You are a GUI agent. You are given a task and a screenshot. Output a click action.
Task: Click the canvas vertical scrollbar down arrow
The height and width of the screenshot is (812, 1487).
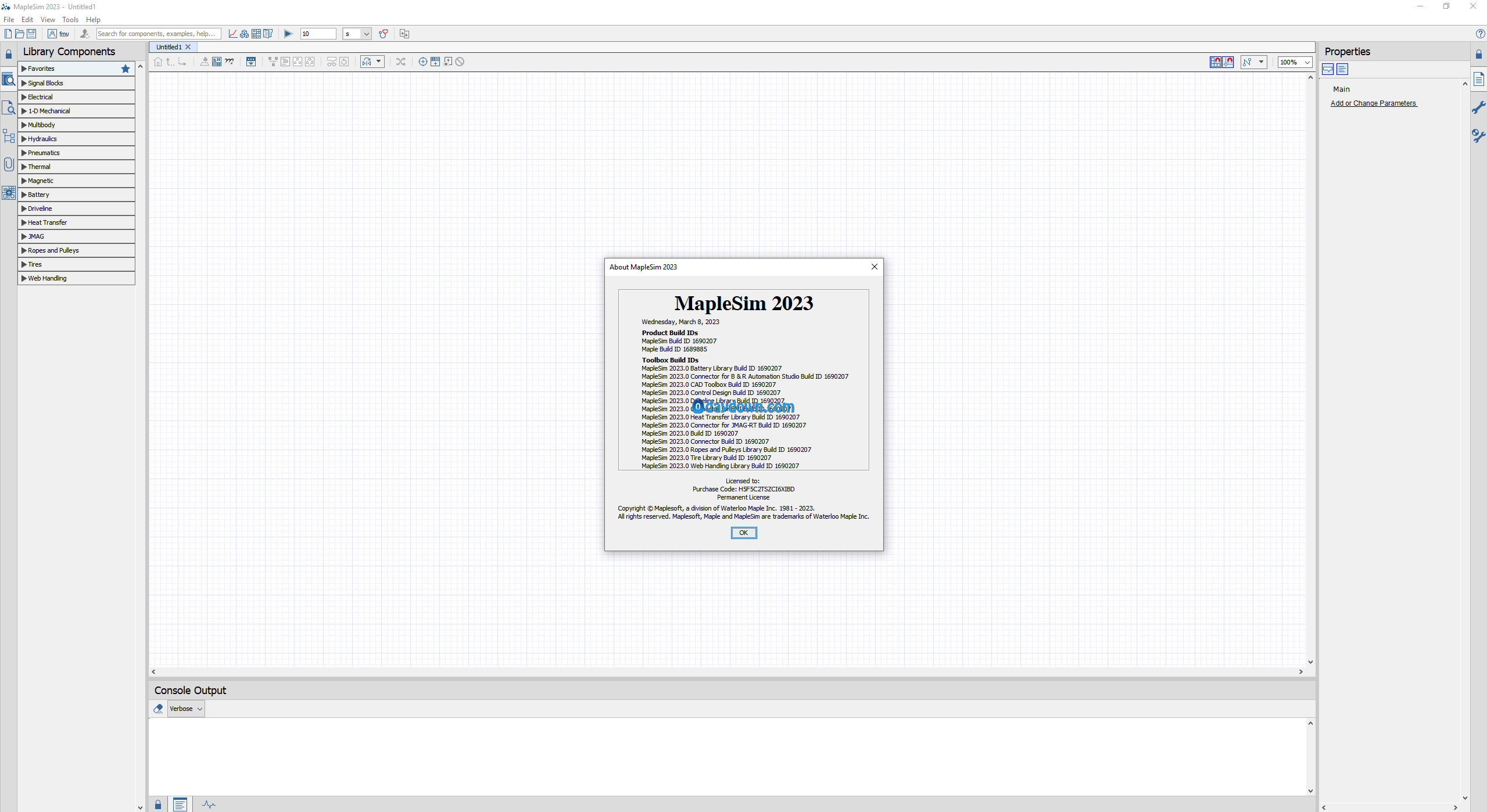click(1310, 662)
